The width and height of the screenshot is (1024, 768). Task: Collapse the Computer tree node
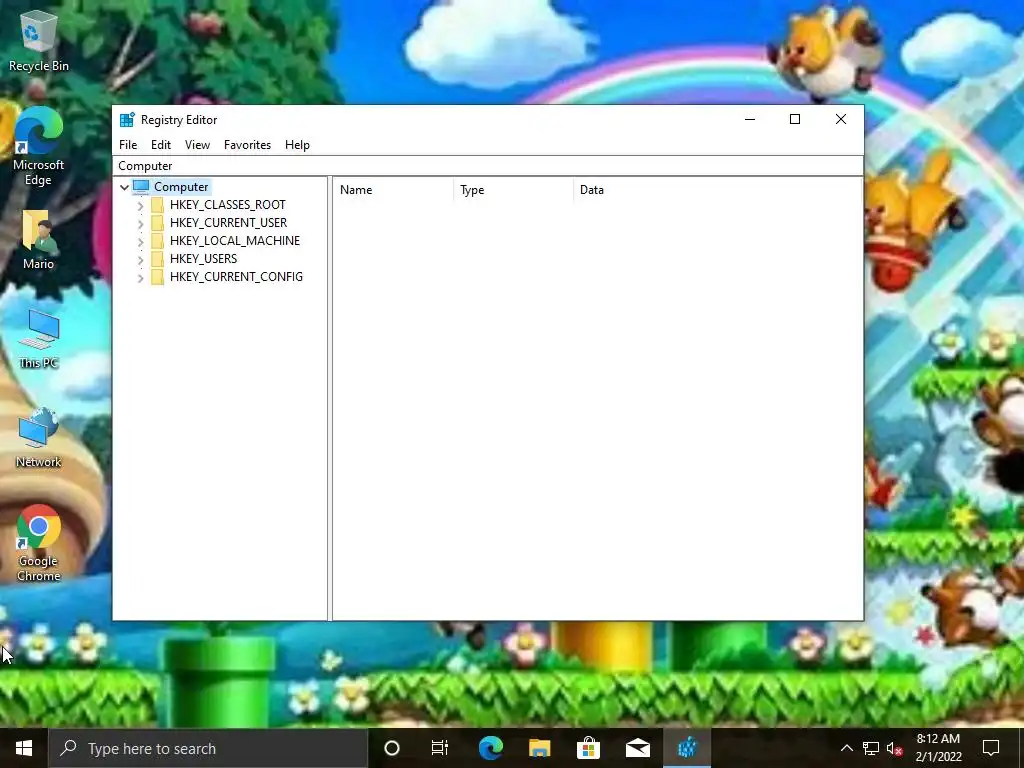point(124,187)
